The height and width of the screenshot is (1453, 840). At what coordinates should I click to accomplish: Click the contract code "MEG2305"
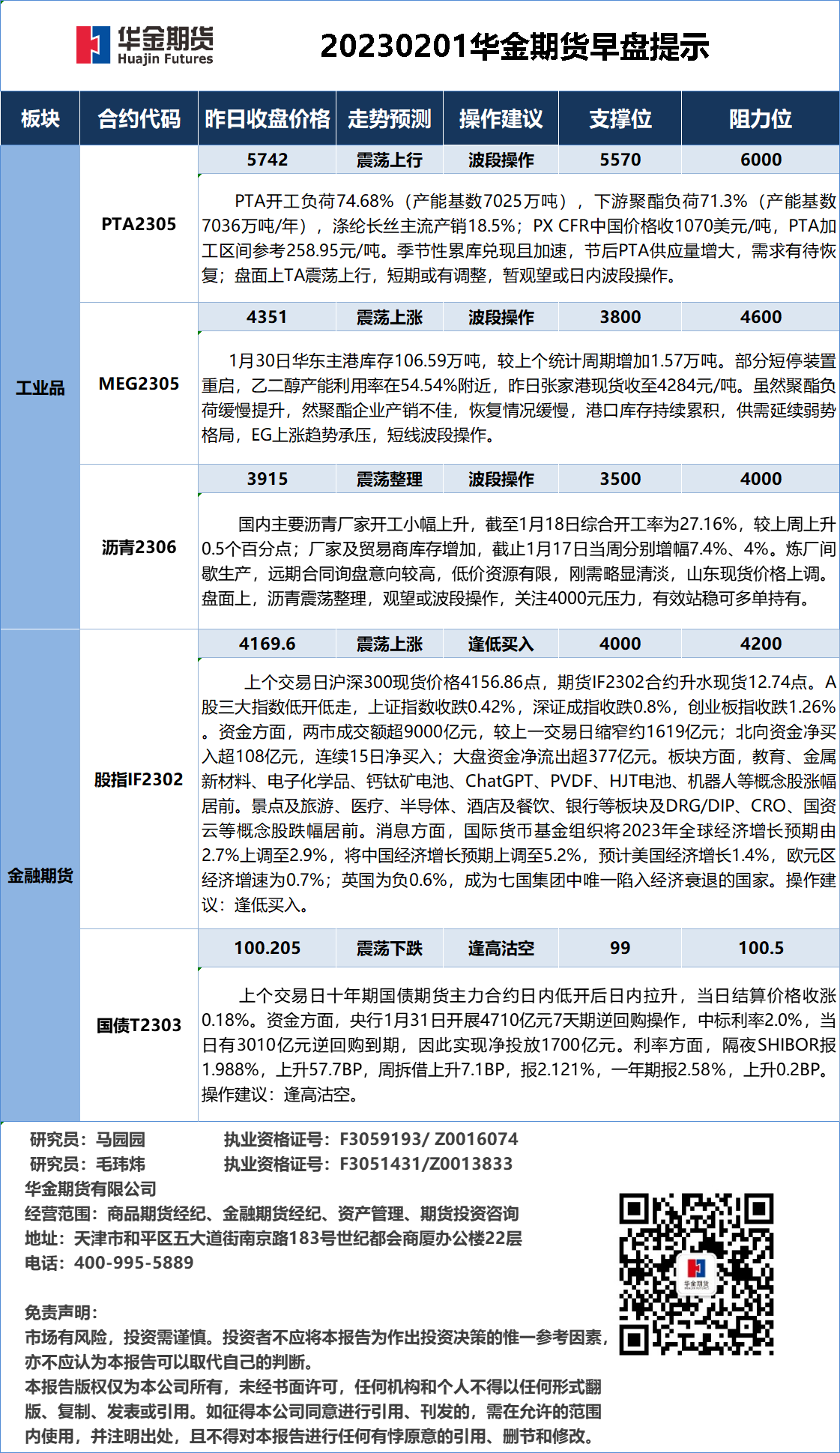139,384
